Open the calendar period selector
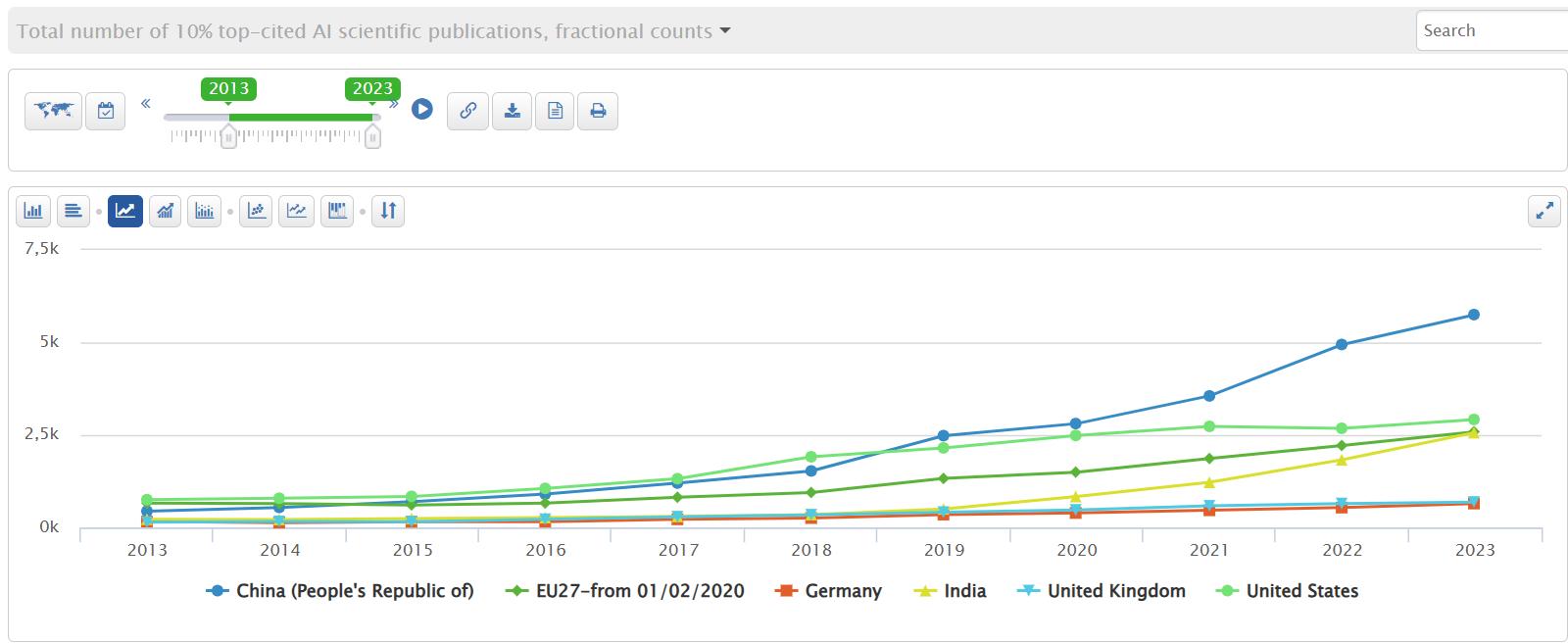 coord(106,111)
